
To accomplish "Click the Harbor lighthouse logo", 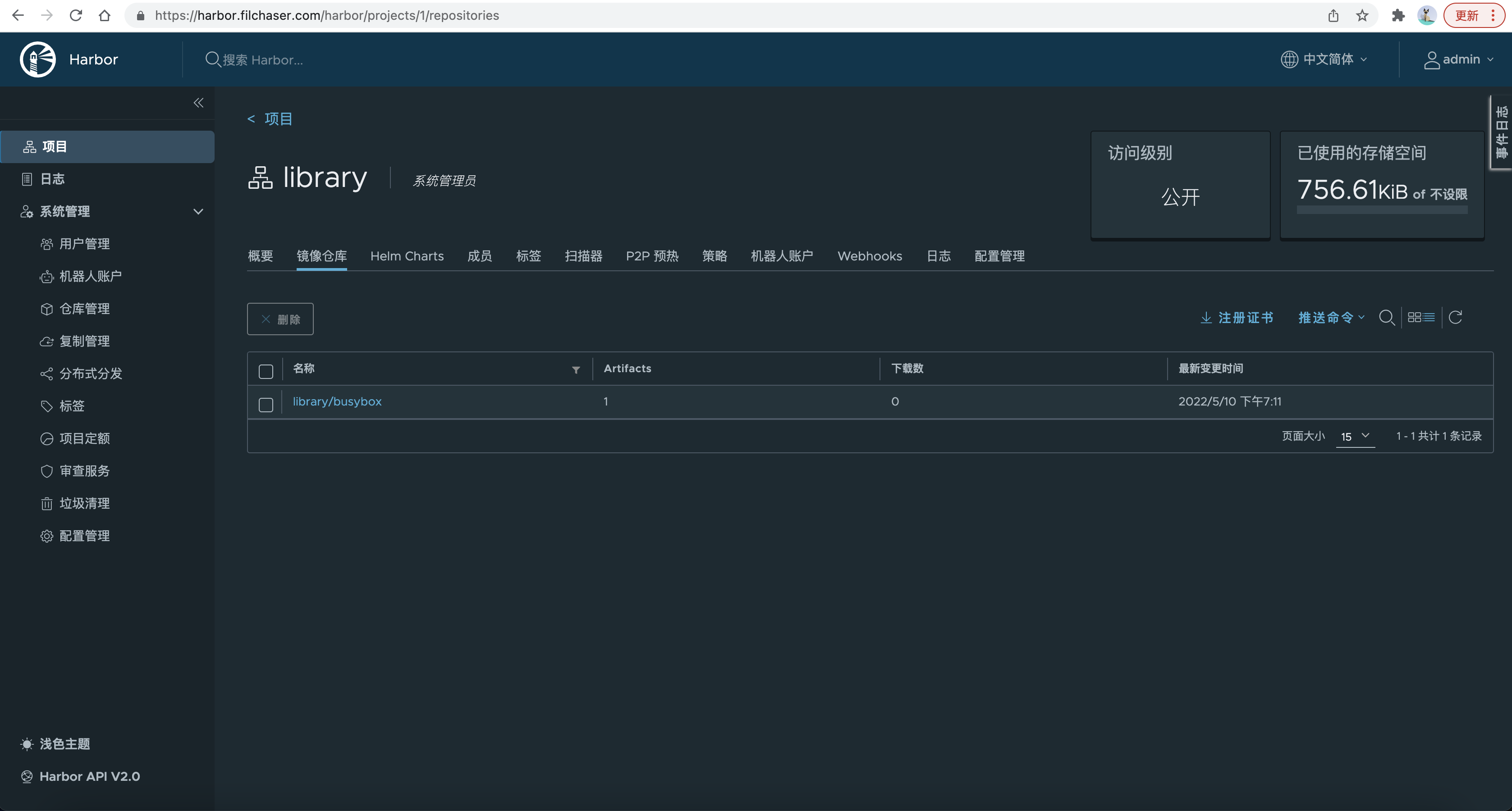I will (x=37, y=59).
